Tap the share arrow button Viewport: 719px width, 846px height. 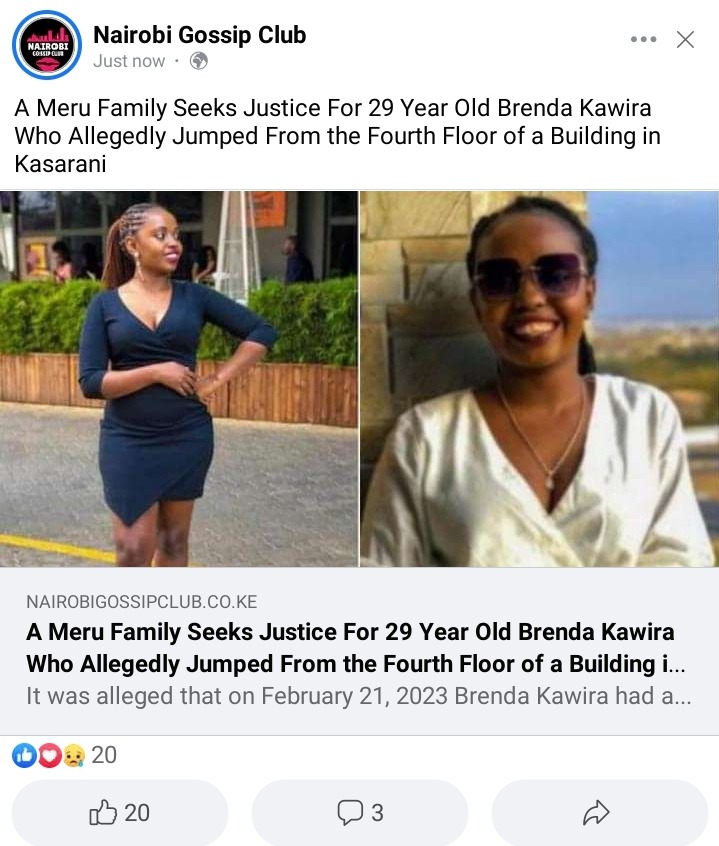(600, 812)
